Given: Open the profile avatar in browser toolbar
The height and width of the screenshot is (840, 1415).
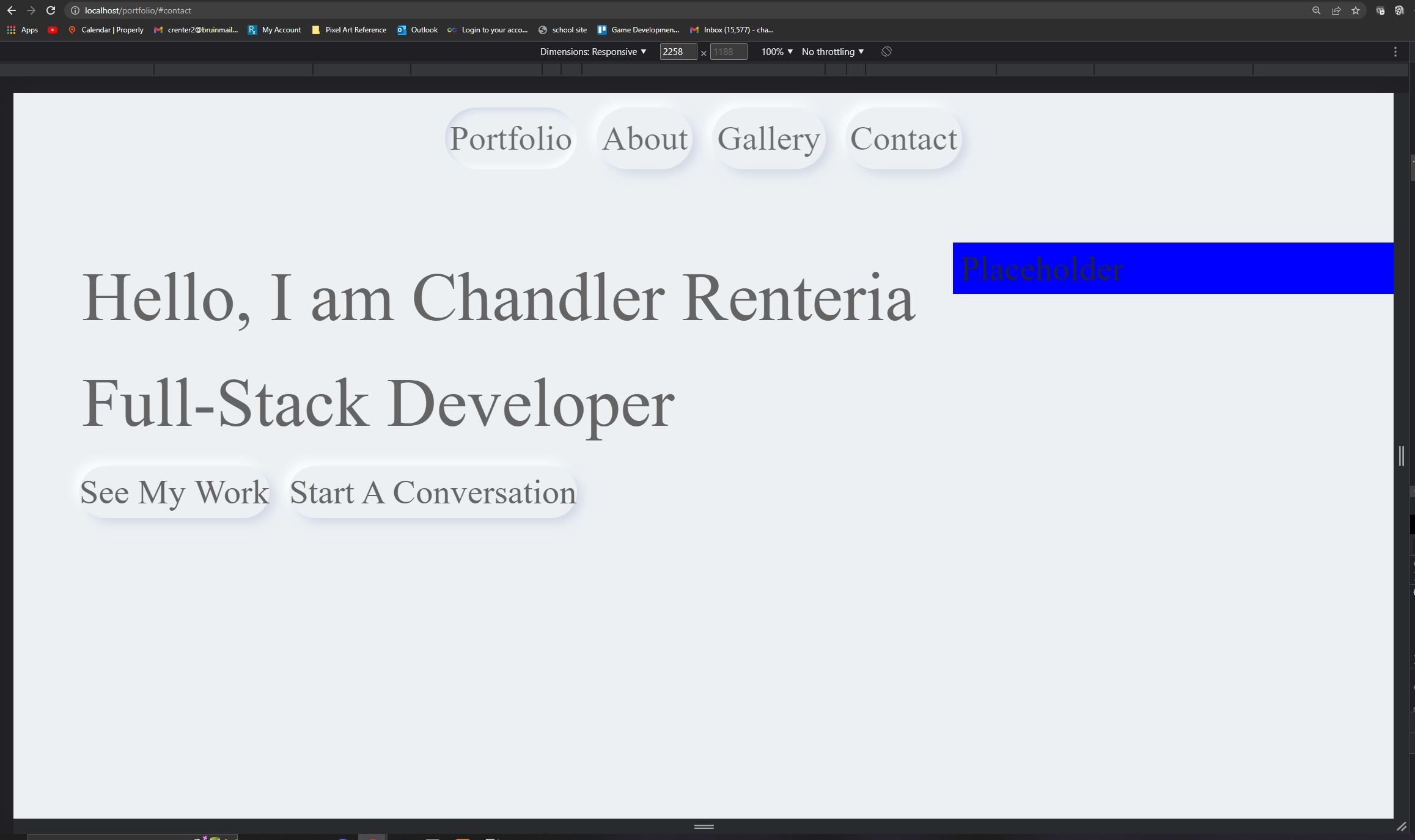Looking at the screenshot, I should (x=1399, y=10).
